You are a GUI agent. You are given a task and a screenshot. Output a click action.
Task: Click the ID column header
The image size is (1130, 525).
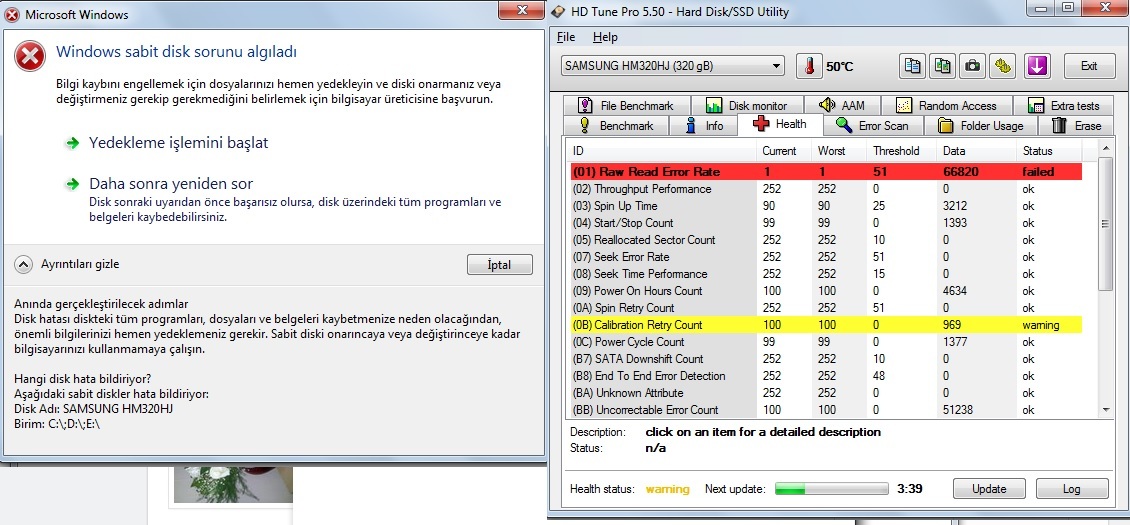[x=662, y=151]
